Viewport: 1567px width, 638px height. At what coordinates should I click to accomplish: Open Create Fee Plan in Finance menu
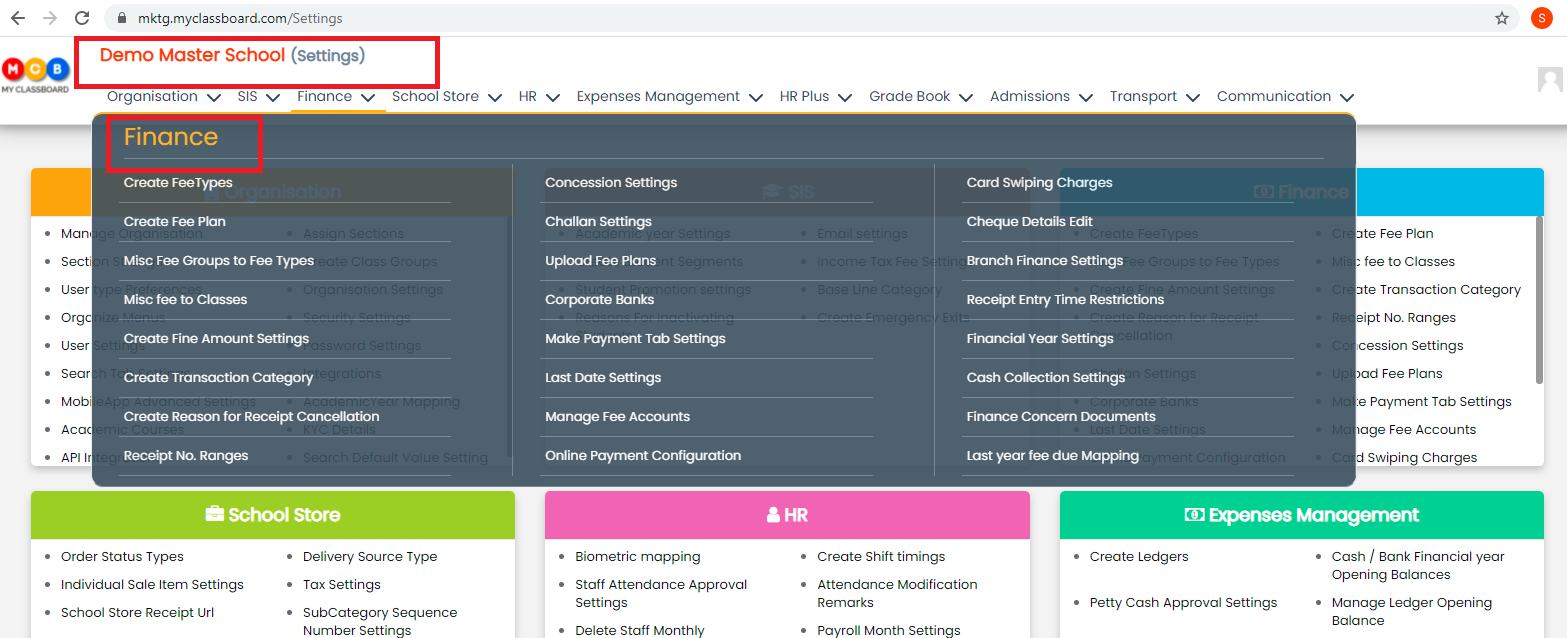175,222
